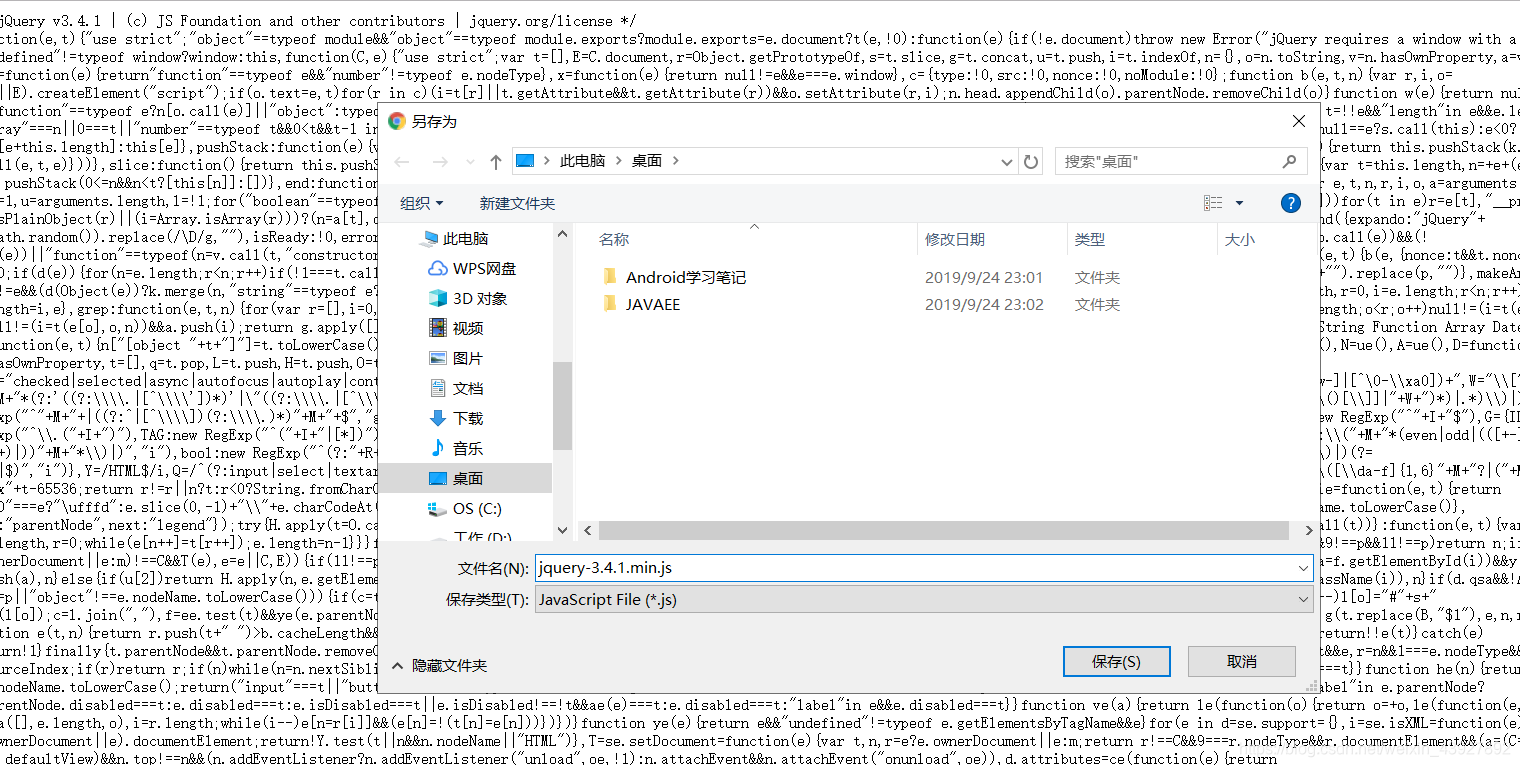This screenshot has height=767, width=1520.
Task: Click the OS (C:) drive icon
Action: coord(437,508)
